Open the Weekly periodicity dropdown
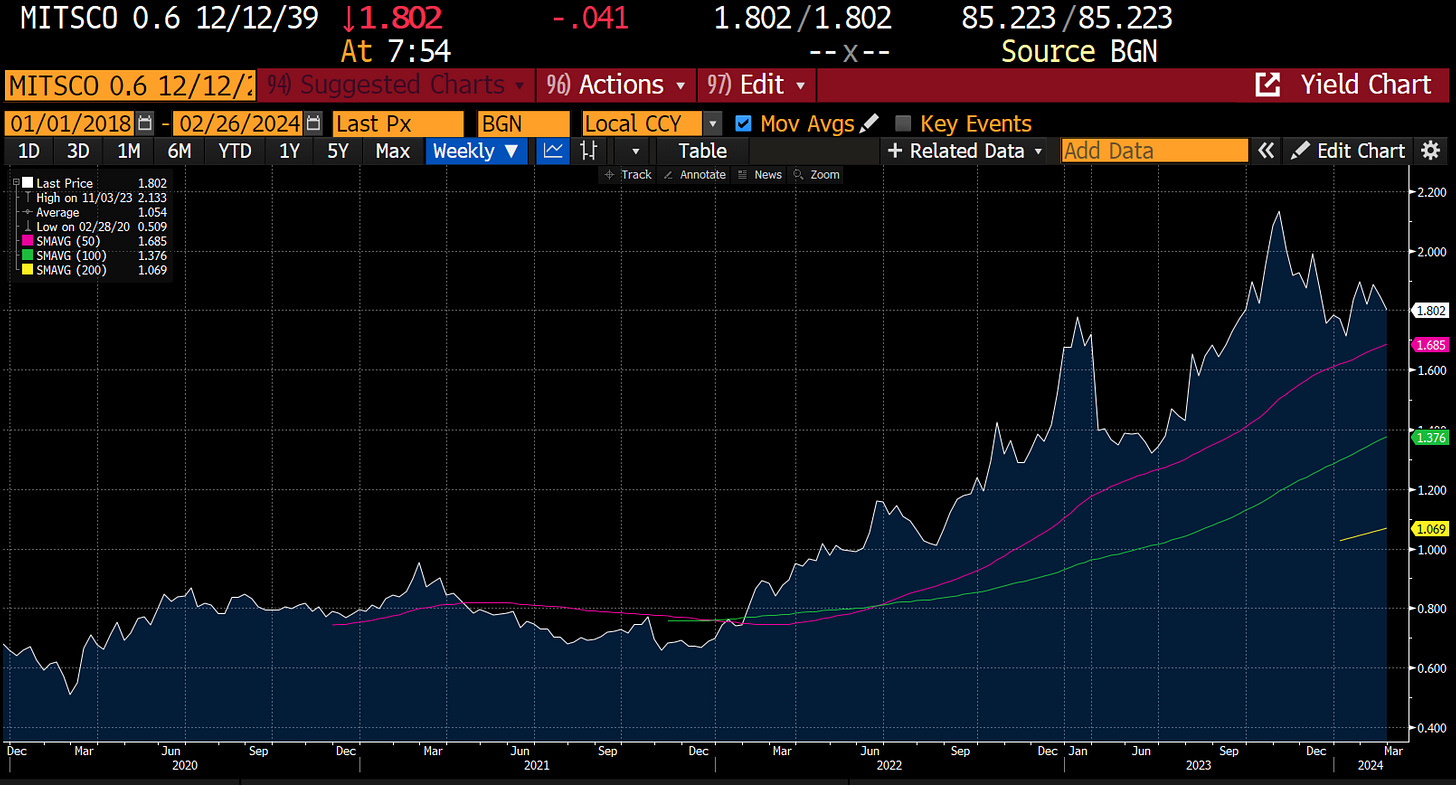The image size is (1456, 785). 476,150
